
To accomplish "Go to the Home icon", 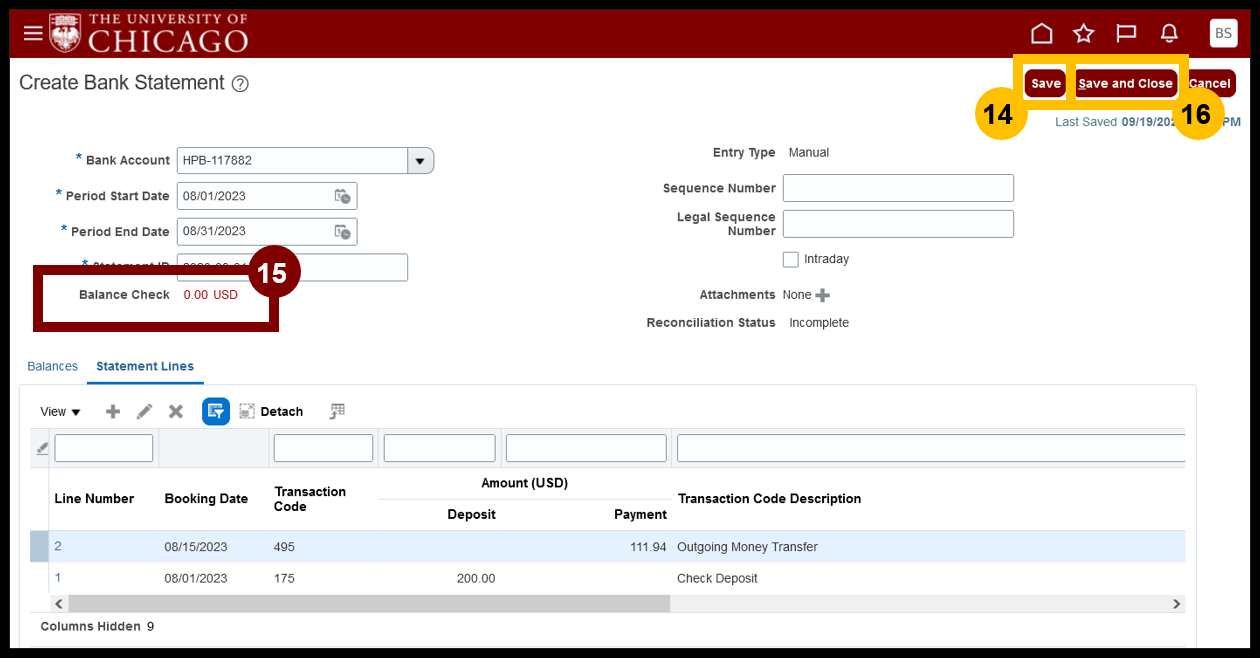I will click(x=1042, y=34).
